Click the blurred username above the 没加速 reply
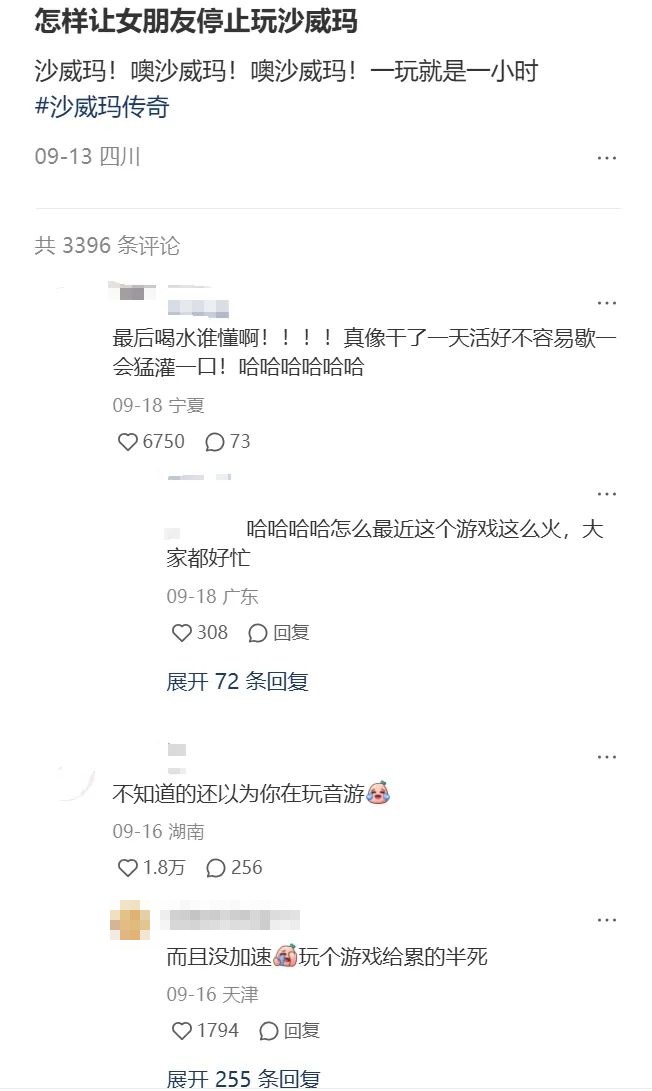The width and height of the screenshot is (652, 1091). coord(230,920)
